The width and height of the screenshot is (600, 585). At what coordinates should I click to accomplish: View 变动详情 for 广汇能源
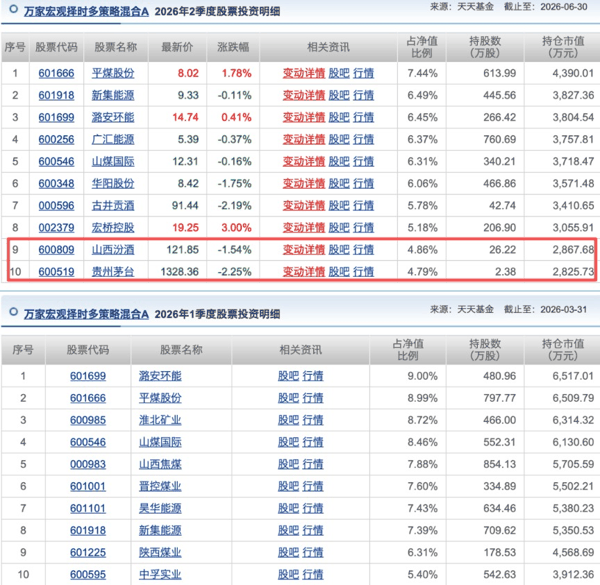(x=304, y=140)
